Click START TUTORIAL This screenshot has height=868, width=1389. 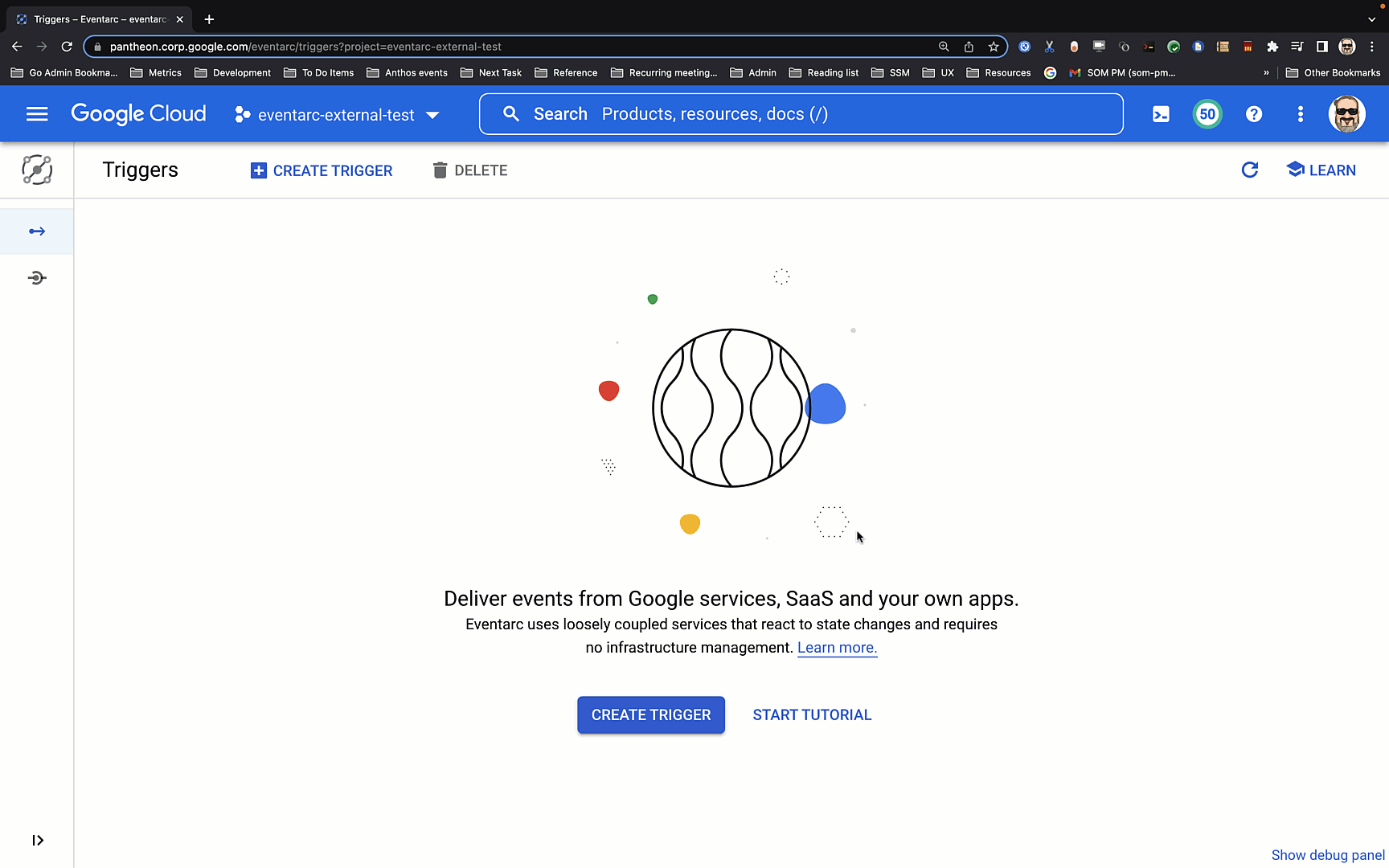[812, 714]
